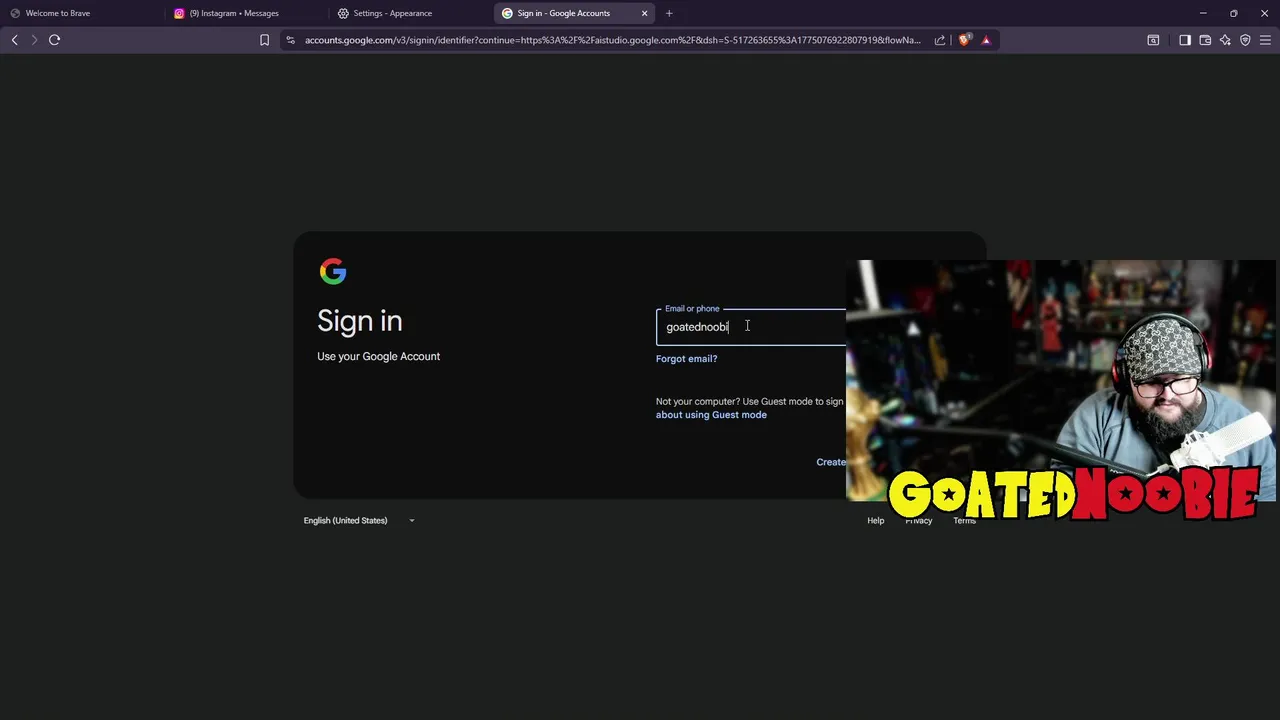Open Brave VPN shield icon
This screenshot has width=1280, height=720.
[x=1245, y=40]
